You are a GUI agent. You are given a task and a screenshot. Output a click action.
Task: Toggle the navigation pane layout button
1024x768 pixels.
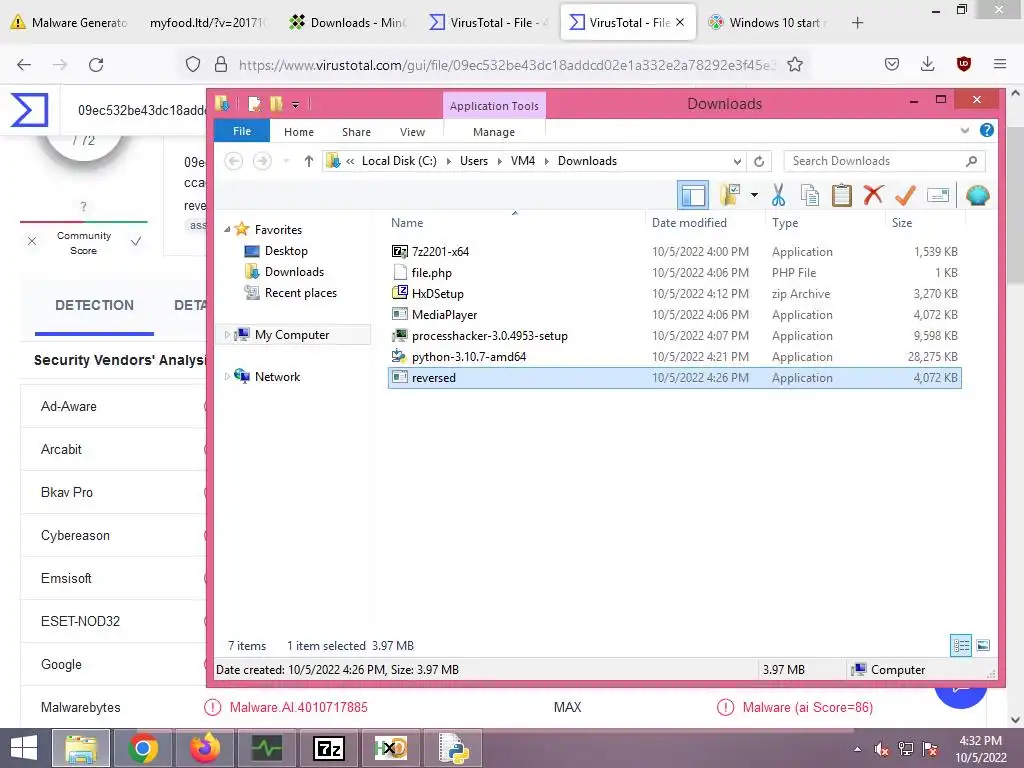pyautogui.click(x=693, y=195)
